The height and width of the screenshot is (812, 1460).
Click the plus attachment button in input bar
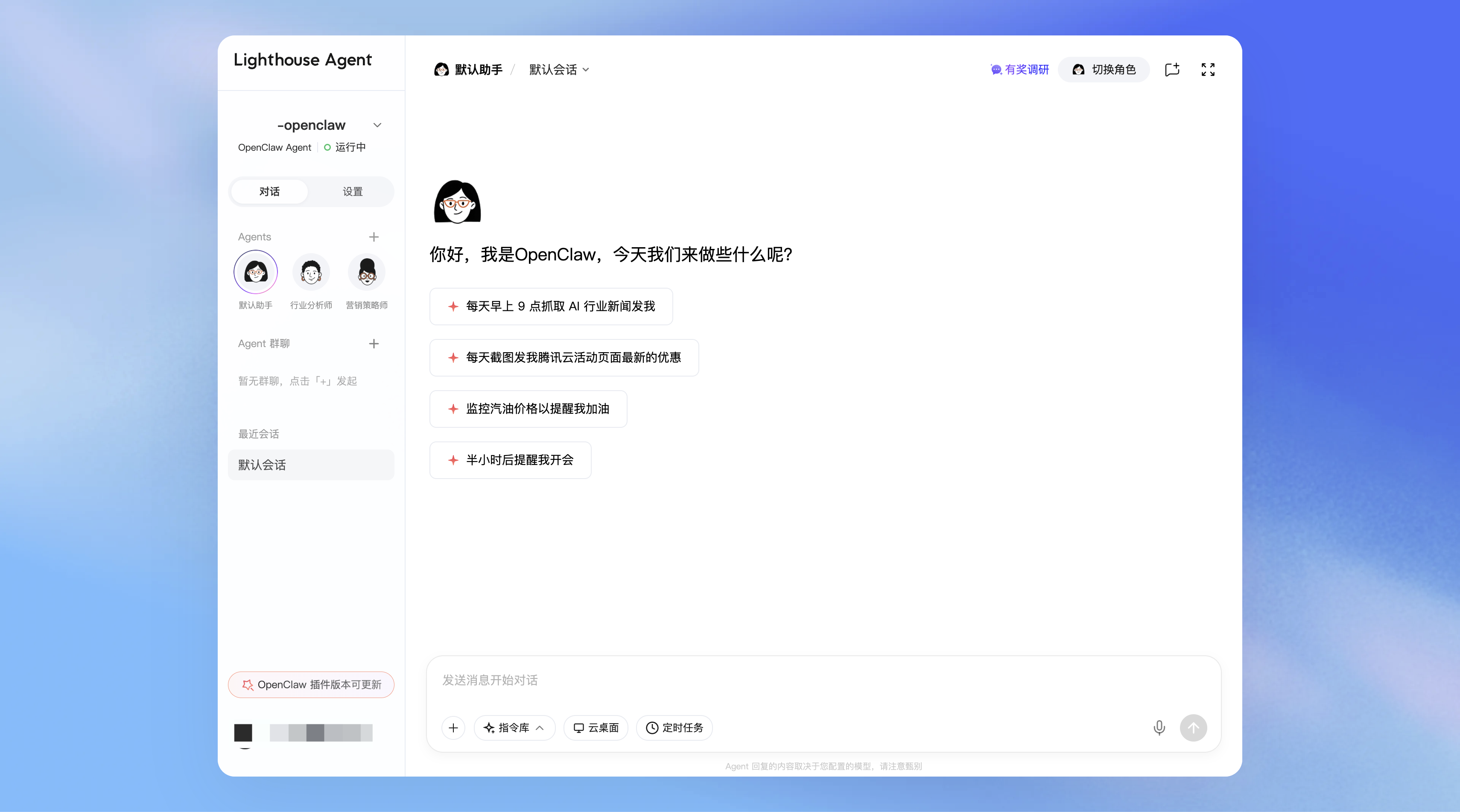pyautogui.click(x=453, y=727)
